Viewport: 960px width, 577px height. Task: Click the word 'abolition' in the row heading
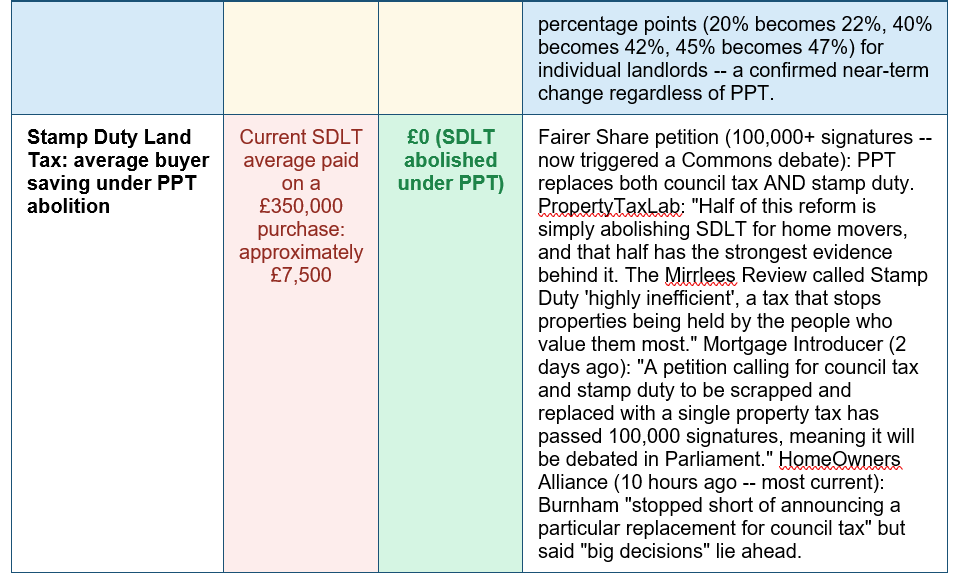[69, 206]
